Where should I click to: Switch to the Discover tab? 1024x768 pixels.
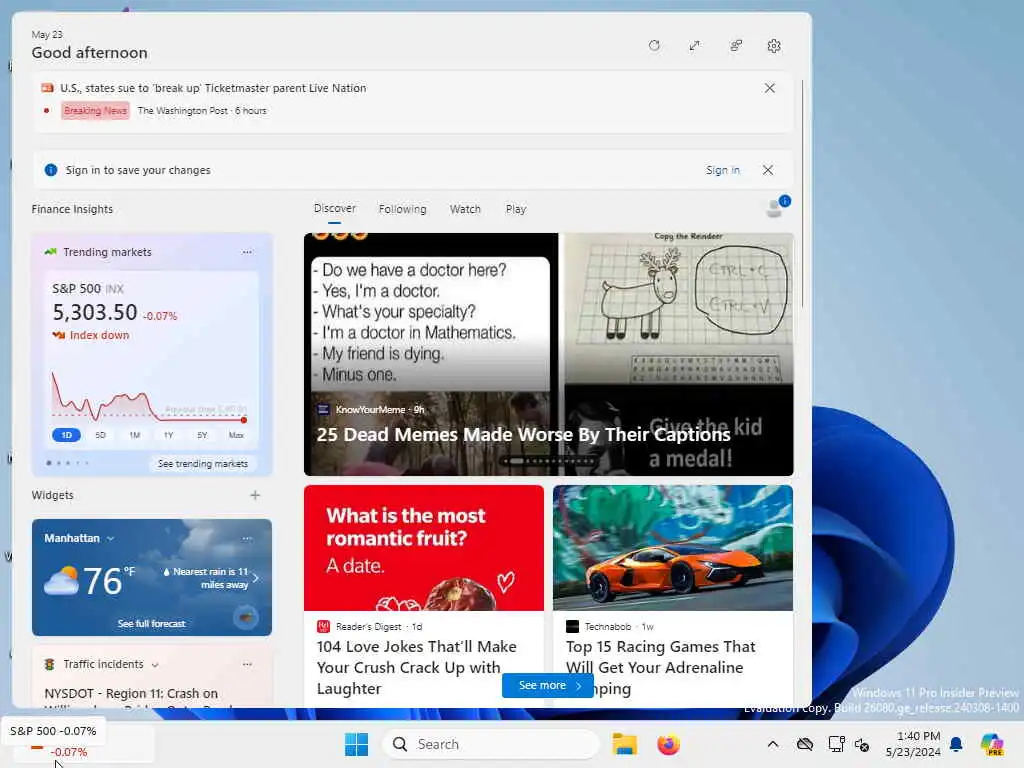pos(334,208)
